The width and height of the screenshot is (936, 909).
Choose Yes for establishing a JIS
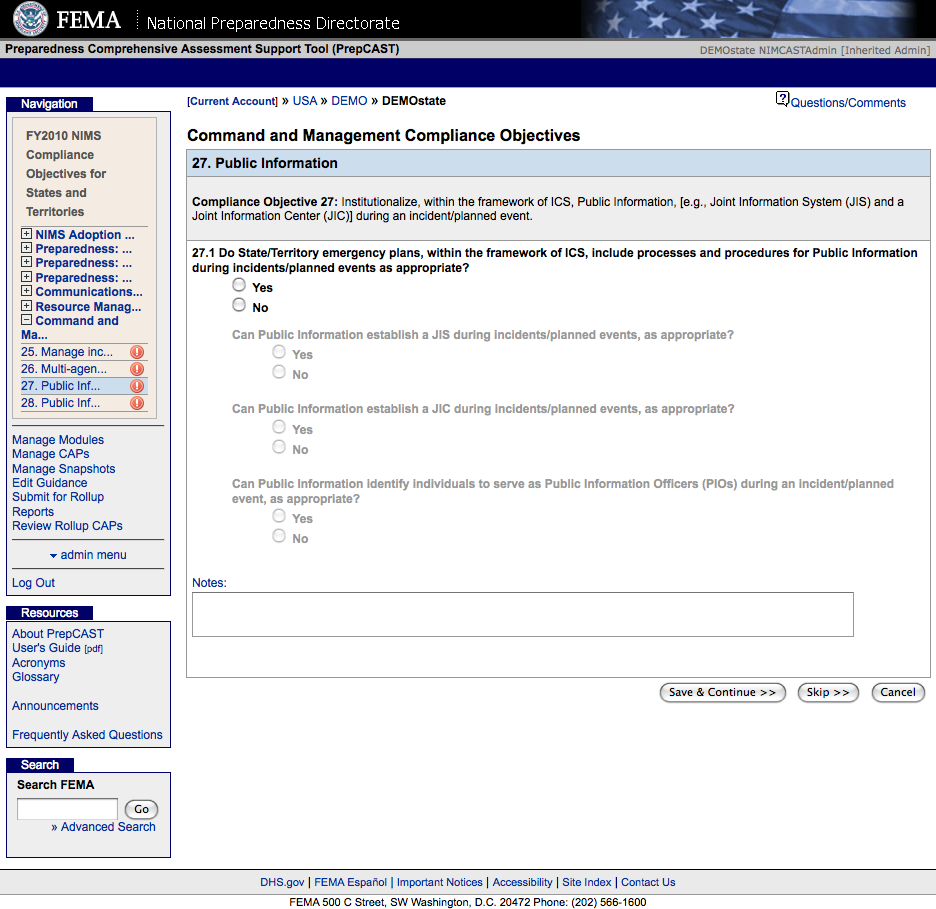pyautogui.click(x=279, y=353)
